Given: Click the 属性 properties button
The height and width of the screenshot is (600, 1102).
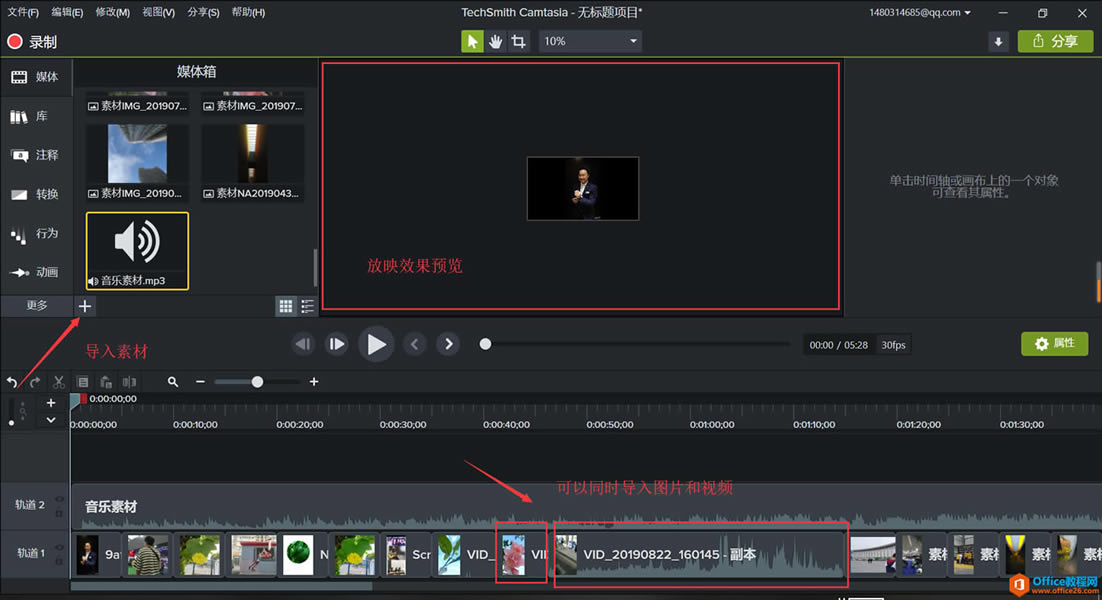Looking at the screenshot, I should pyautogui.click(x=1054, y=344).
